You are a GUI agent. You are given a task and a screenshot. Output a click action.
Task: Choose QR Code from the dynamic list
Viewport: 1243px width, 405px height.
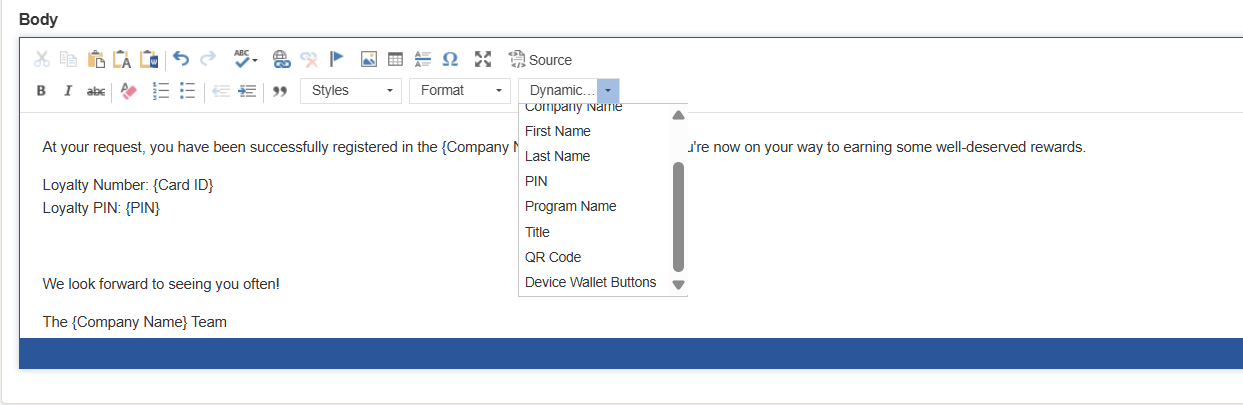coord(553,257)
